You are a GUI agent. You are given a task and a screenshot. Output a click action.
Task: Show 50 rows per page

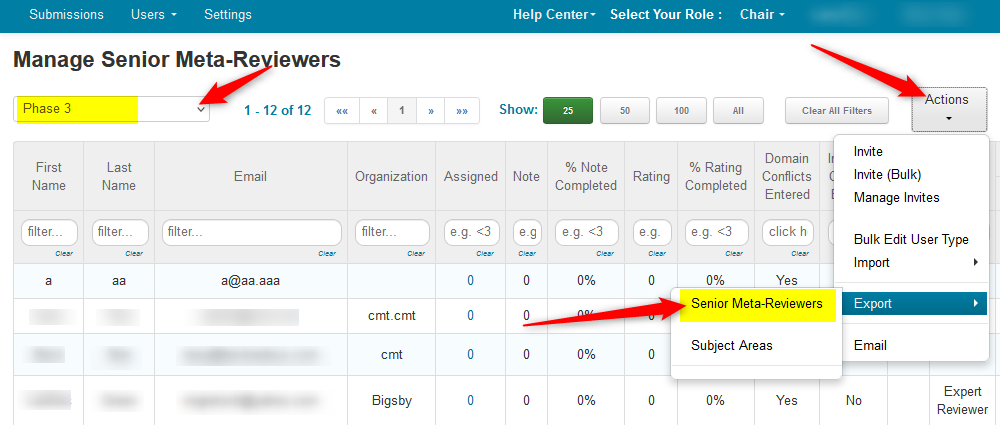(x=625, y=111)
